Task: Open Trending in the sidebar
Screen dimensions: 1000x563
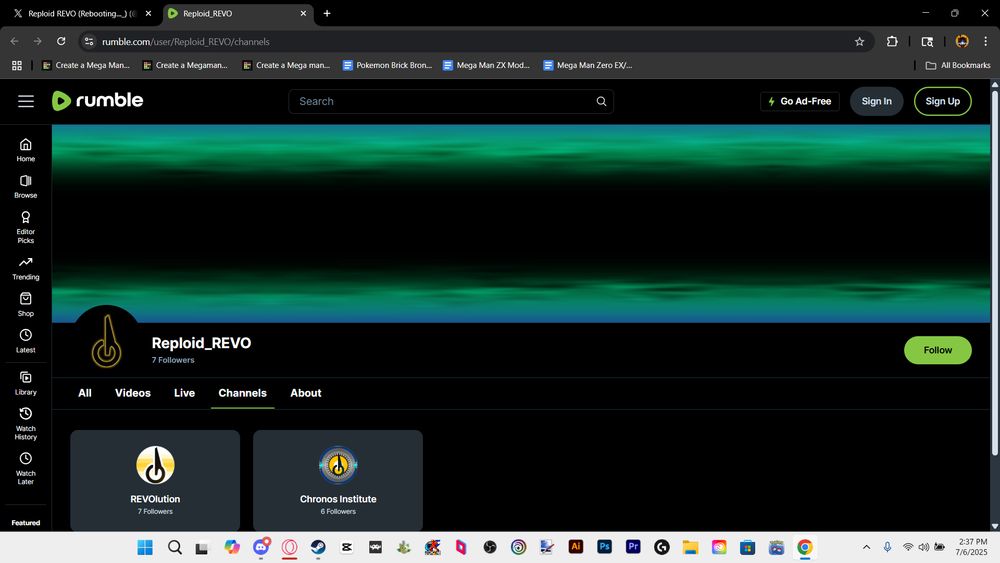Action: [26, 268]
